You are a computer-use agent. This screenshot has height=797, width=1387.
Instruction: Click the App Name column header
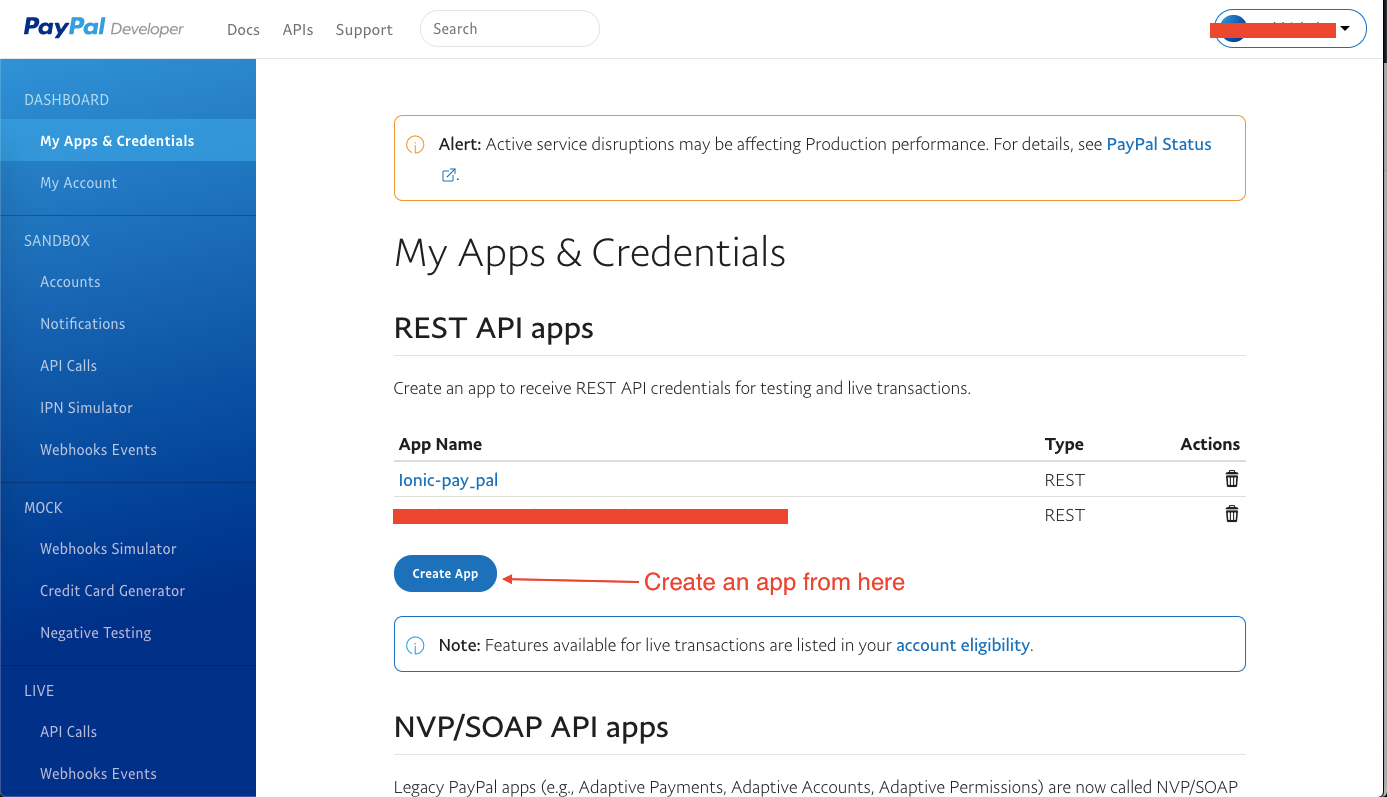click(440, 444)
